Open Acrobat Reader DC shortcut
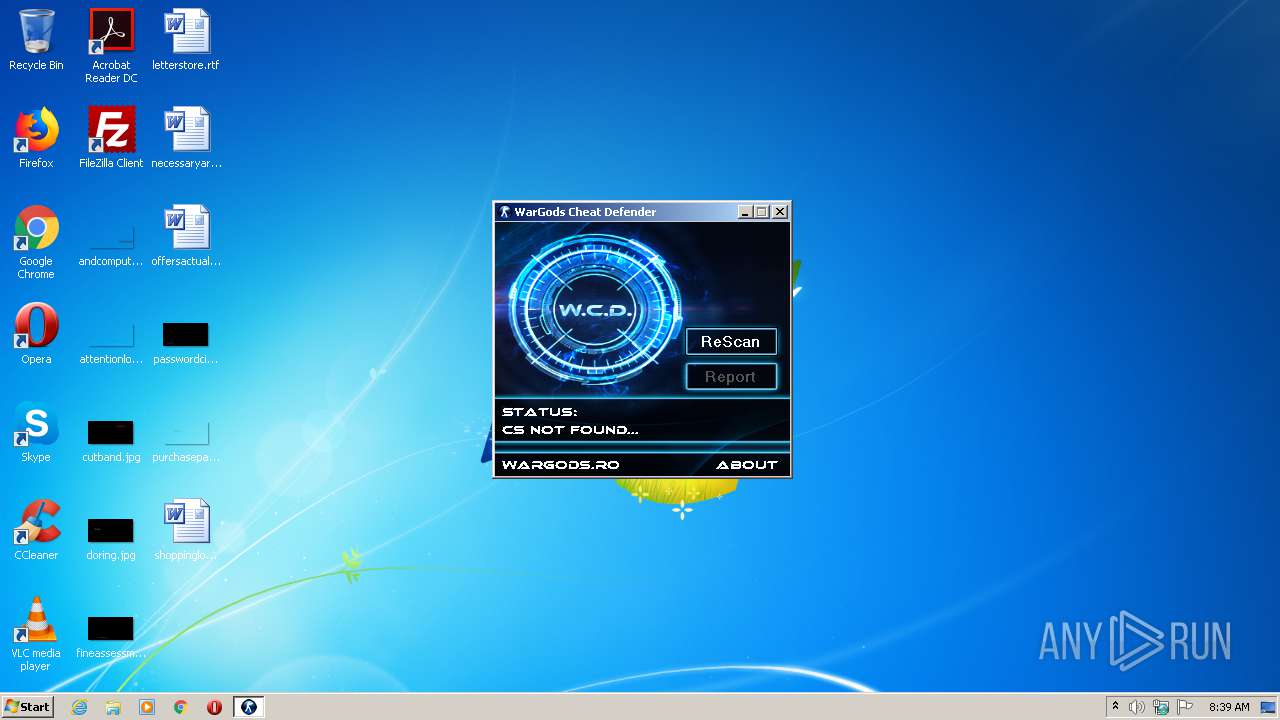Screen dimensions: 1280x720 (x=111, y=46)
